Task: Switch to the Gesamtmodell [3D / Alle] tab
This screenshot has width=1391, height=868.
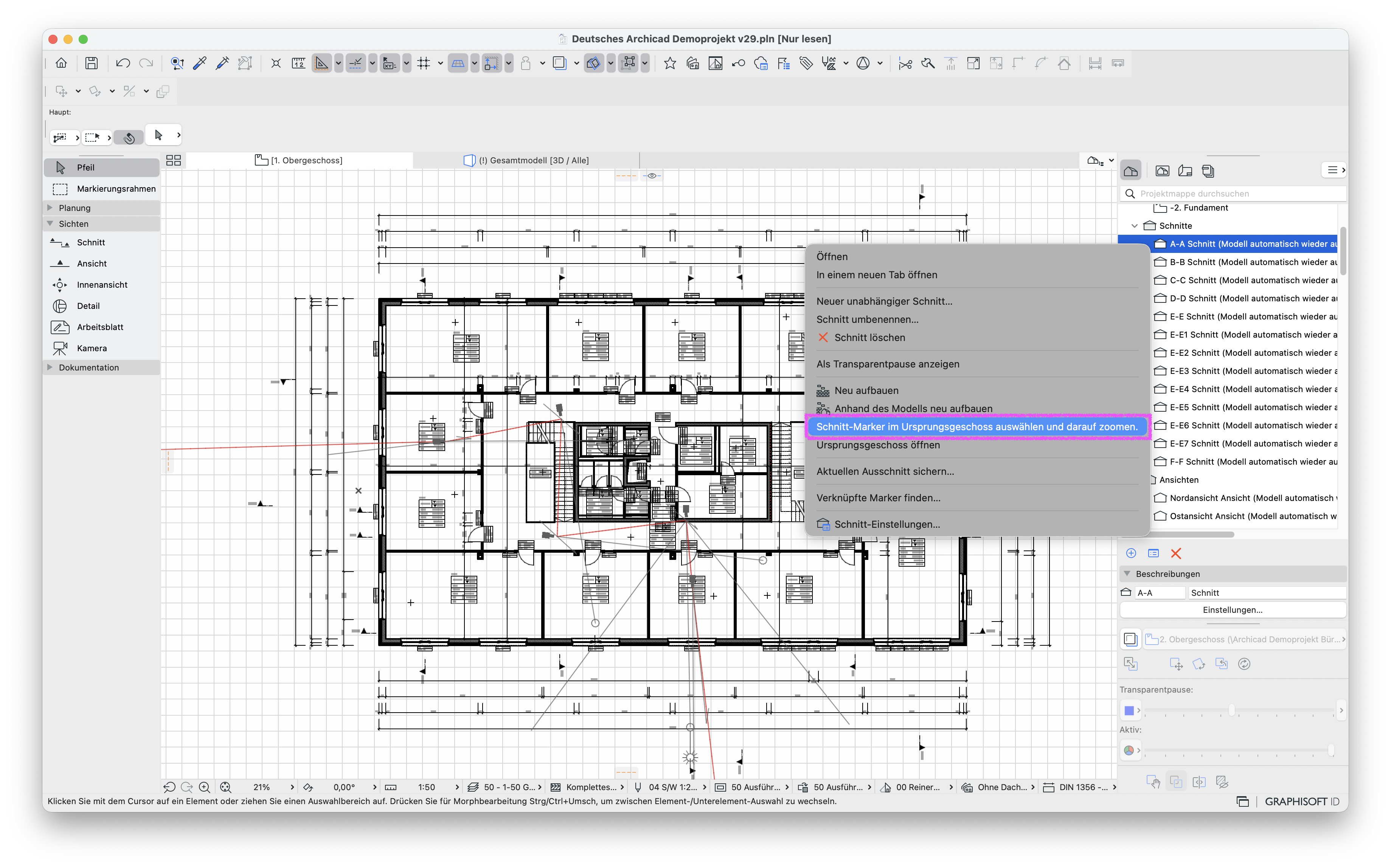Action: pos(527,161)
